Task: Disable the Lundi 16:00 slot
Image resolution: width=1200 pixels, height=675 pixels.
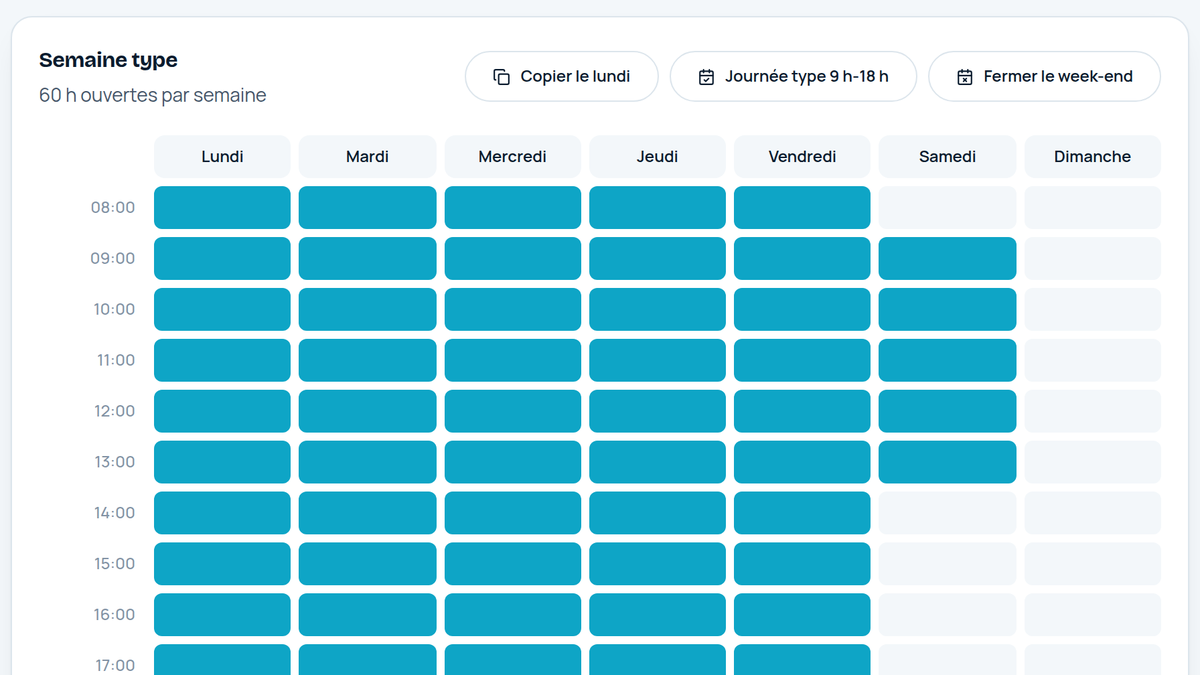Action: coord(222,615)
